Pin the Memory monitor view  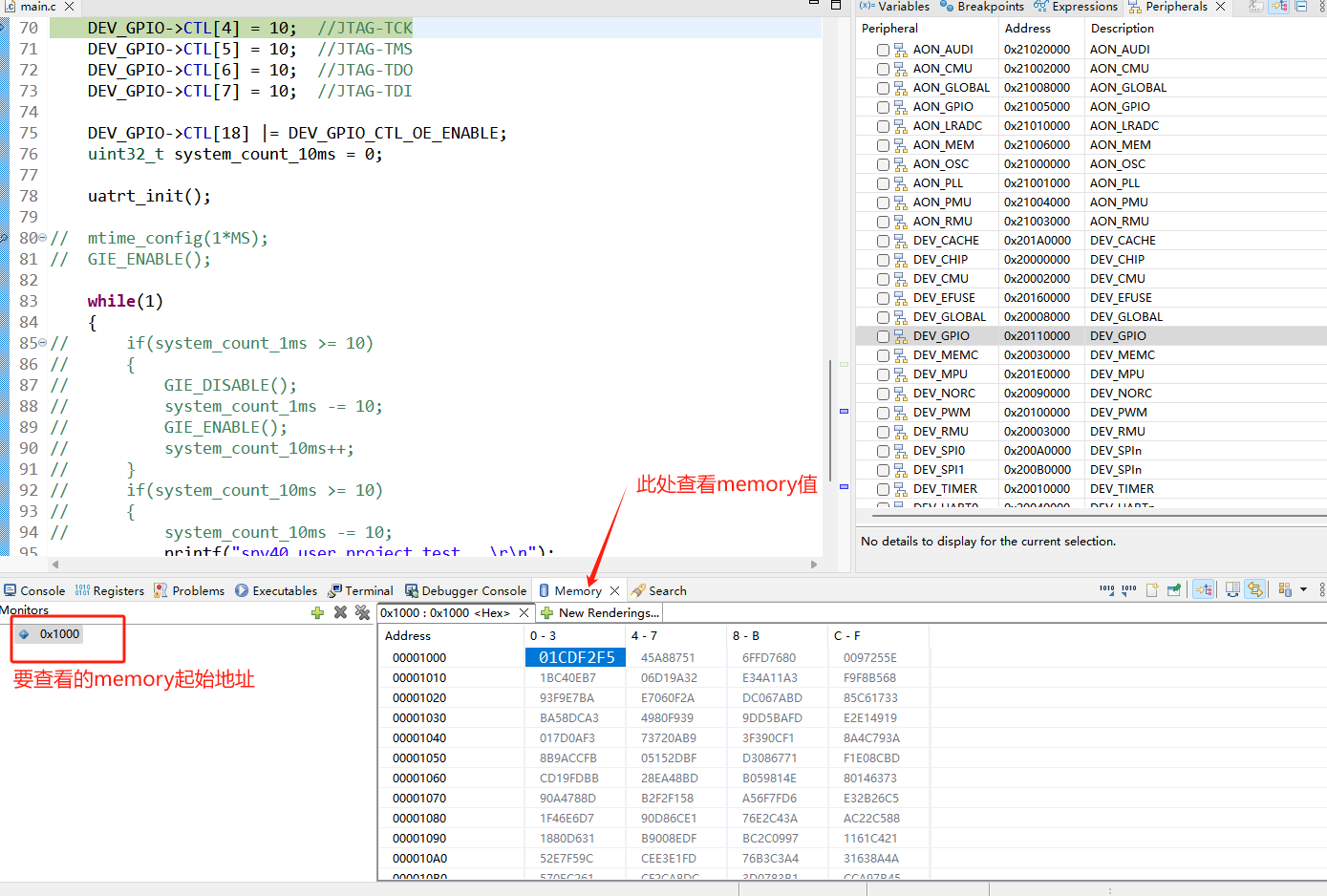click(1173, 590)
